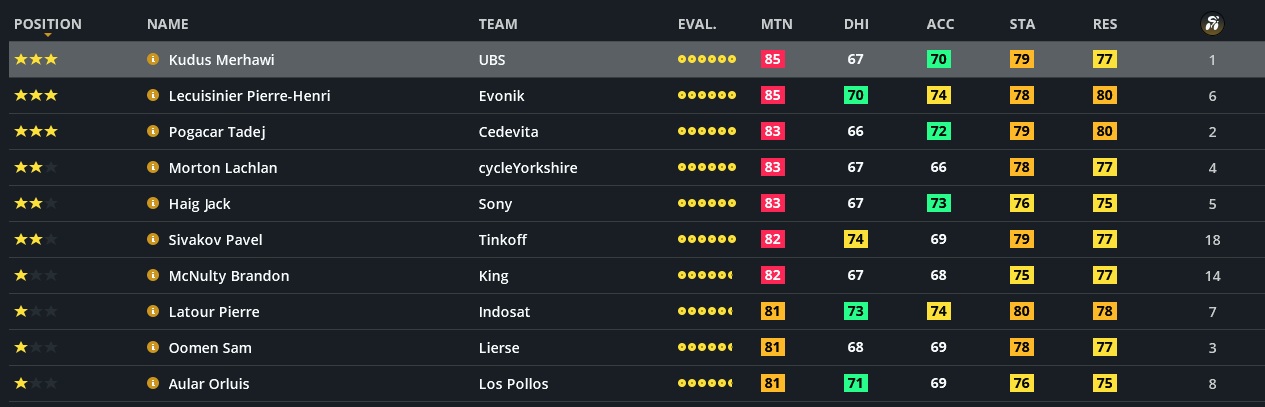Open info icon beside Oomen Sam
Viewport: 1265px width, 407px height.
click(153, 348)
